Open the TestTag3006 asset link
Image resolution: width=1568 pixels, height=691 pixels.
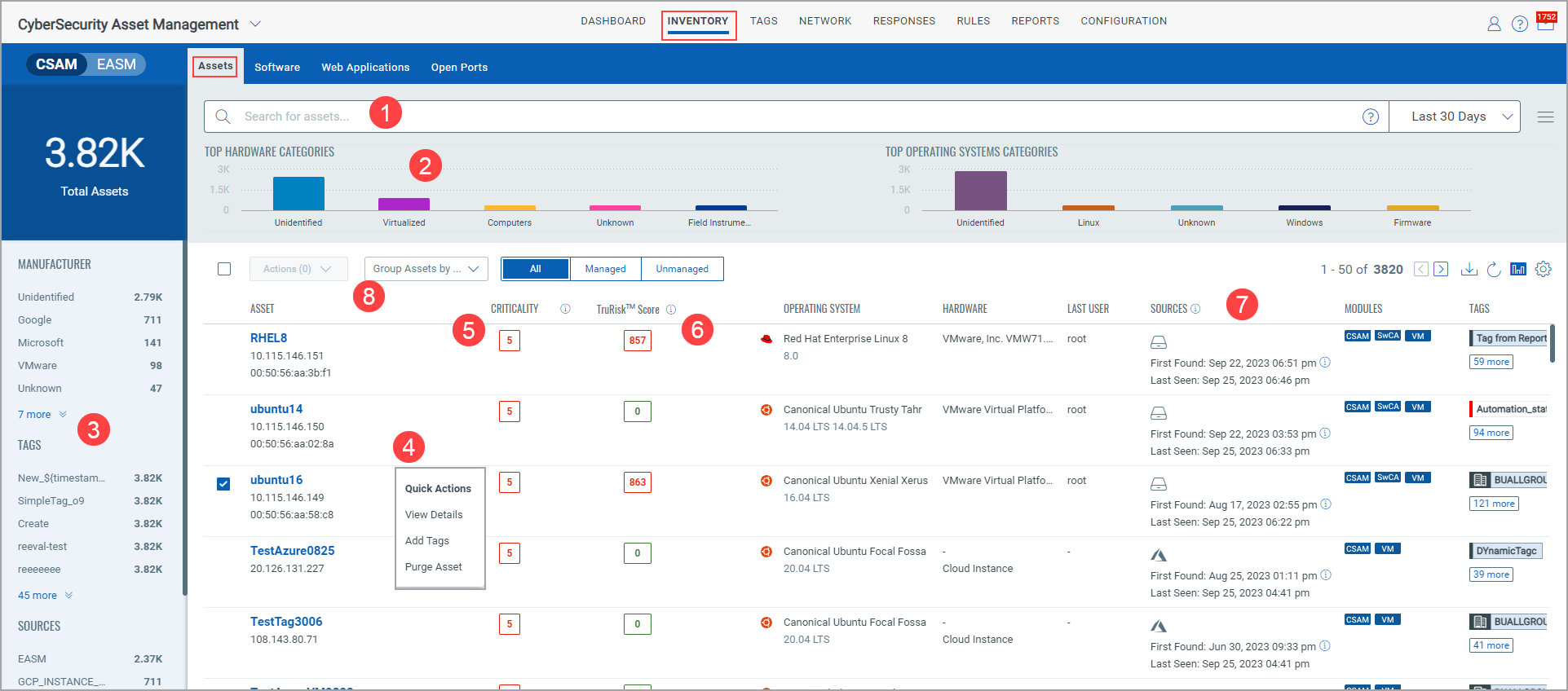286,622
